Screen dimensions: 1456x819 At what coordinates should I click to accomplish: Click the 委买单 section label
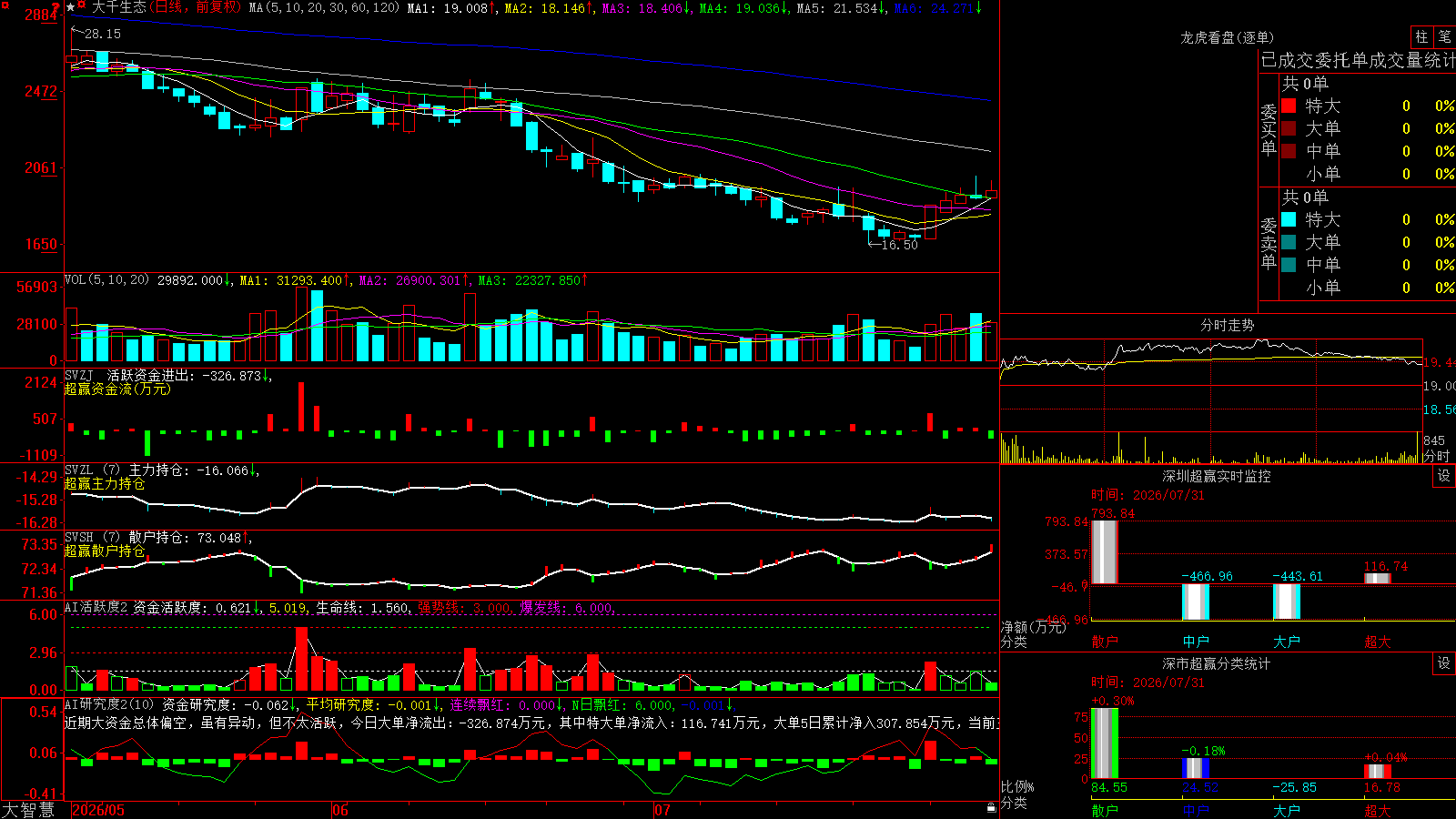click(1269, 130)
